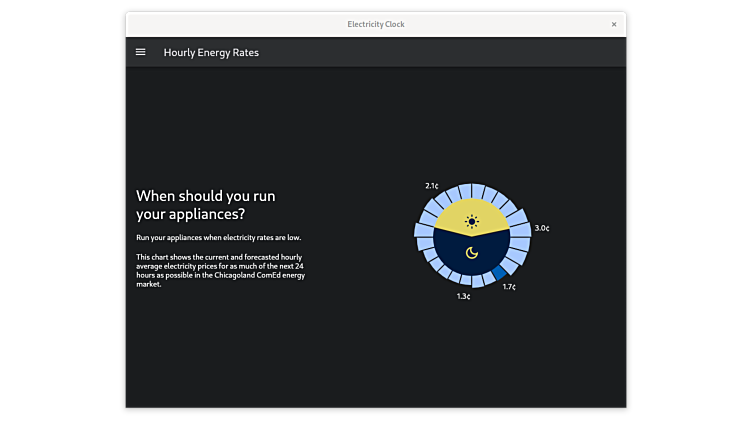Click the Chicagoland ComEd chart description paragraph
The width and height of the screenshot is (752, 423).
click(220, 270)
